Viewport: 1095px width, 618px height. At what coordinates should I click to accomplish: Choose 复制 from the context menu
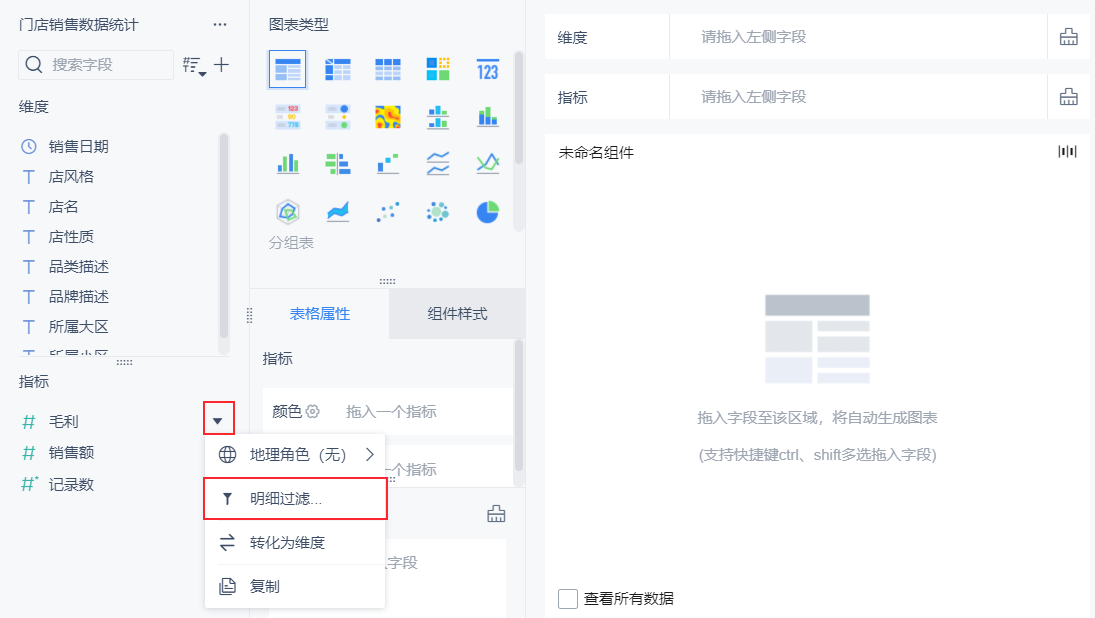click(295, 587)
